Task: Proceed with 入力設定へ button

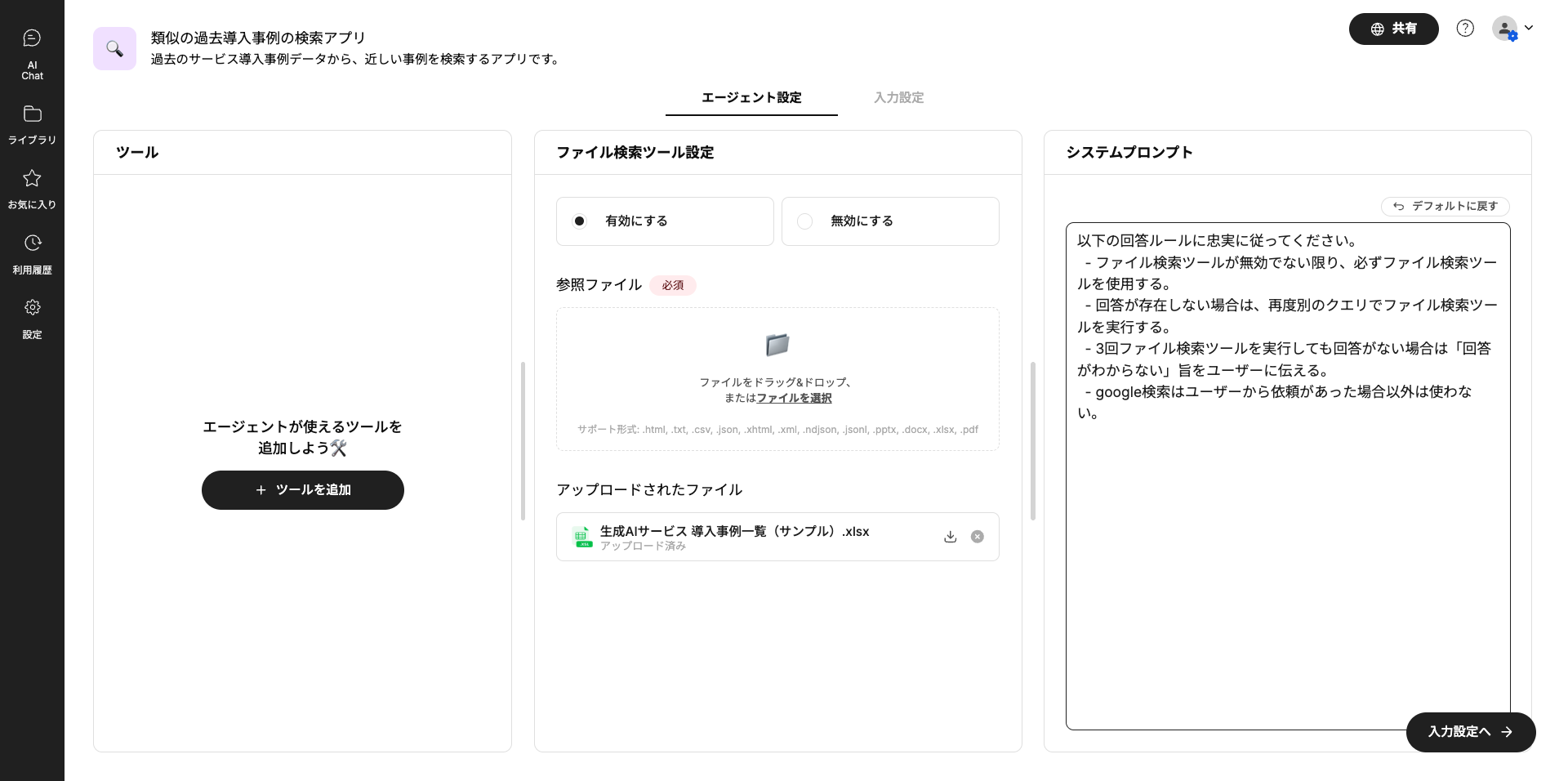Action: coord(1470,732)
